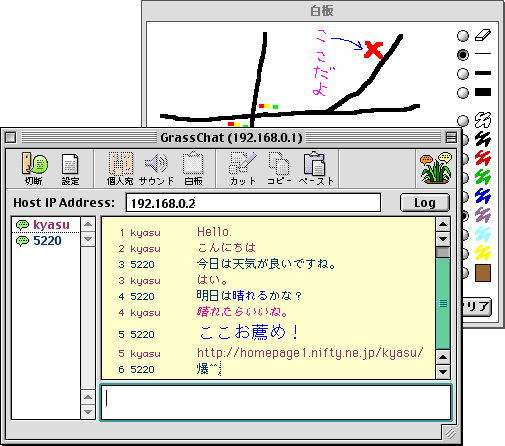Pick the black scribble color in whiteboard
Screen dimensions: 505x446
point(483,139)
